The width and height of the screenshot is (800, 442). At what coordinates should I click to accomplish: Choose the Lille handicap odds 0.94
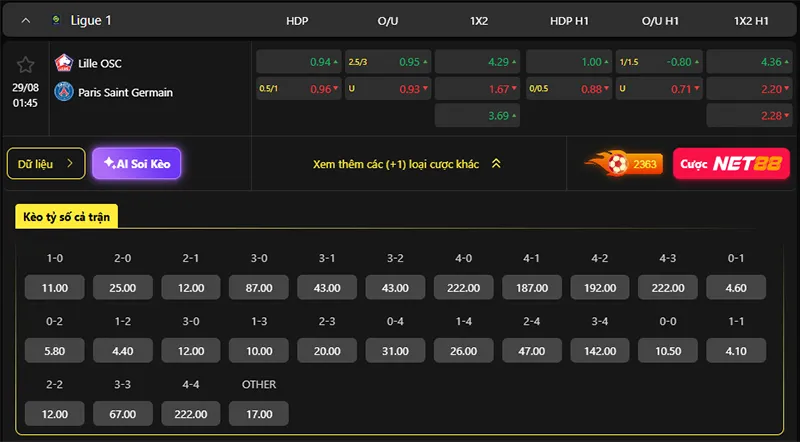click(x=299, y=62)
